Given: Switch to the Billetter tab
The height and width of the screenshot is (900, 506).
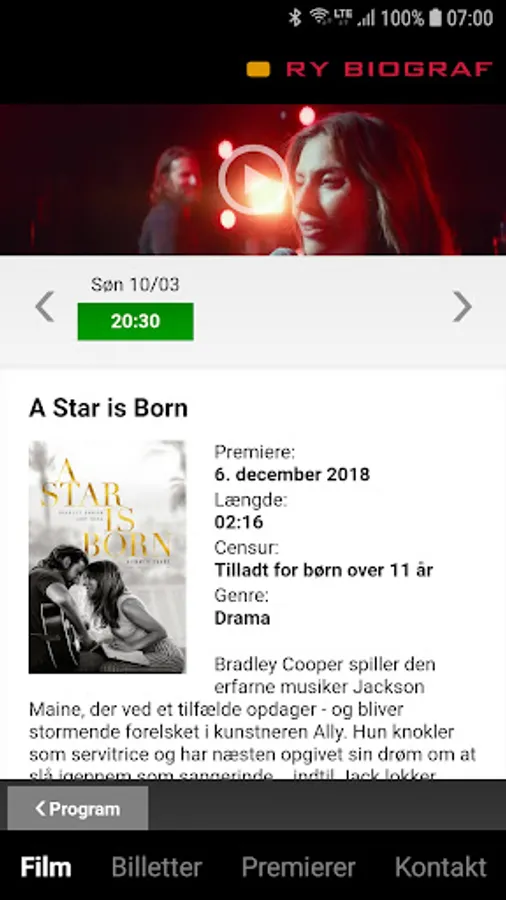Looking at the screenshot, I should pyautogui.click(x=157, y=867).
